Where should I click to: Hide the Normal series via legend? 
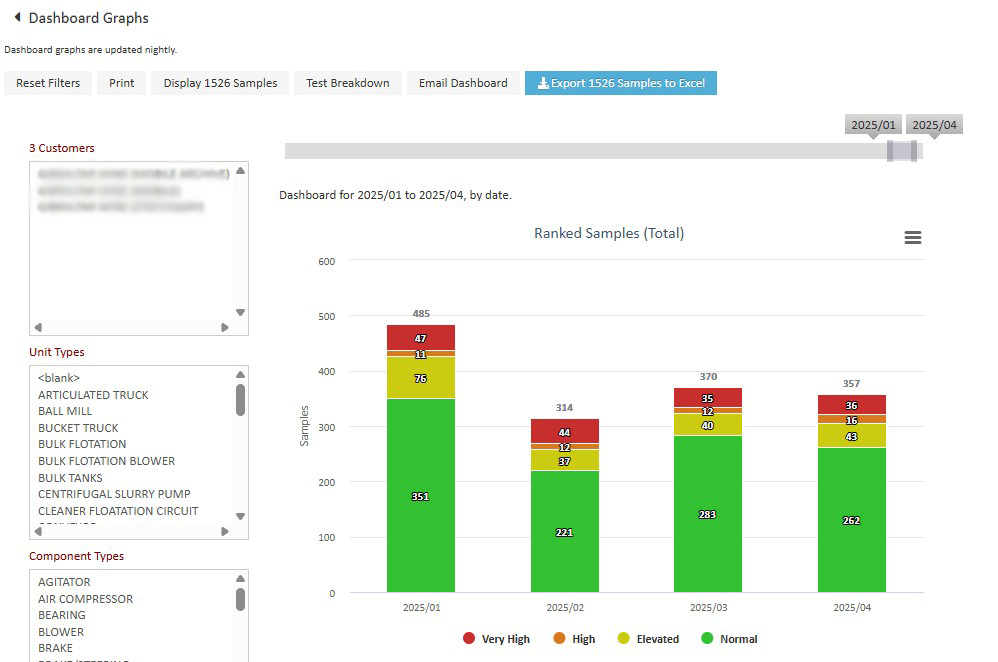point(729,639)
